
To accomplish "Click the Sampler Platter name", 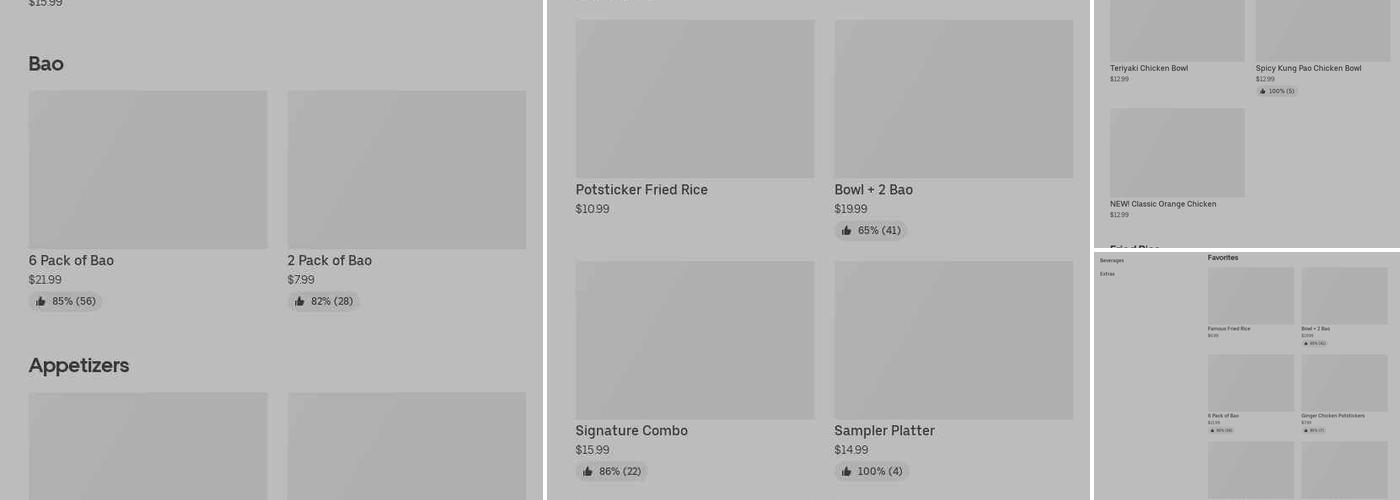I will [884, 431].
